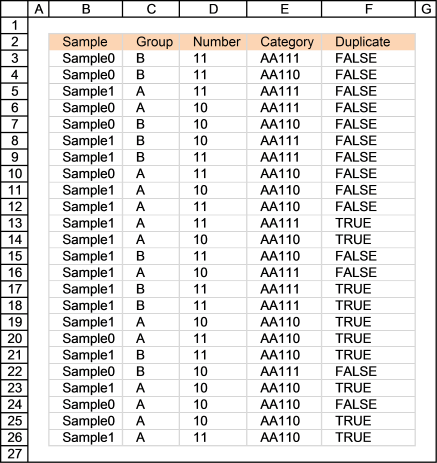Select row 26 header

point(14,437)
